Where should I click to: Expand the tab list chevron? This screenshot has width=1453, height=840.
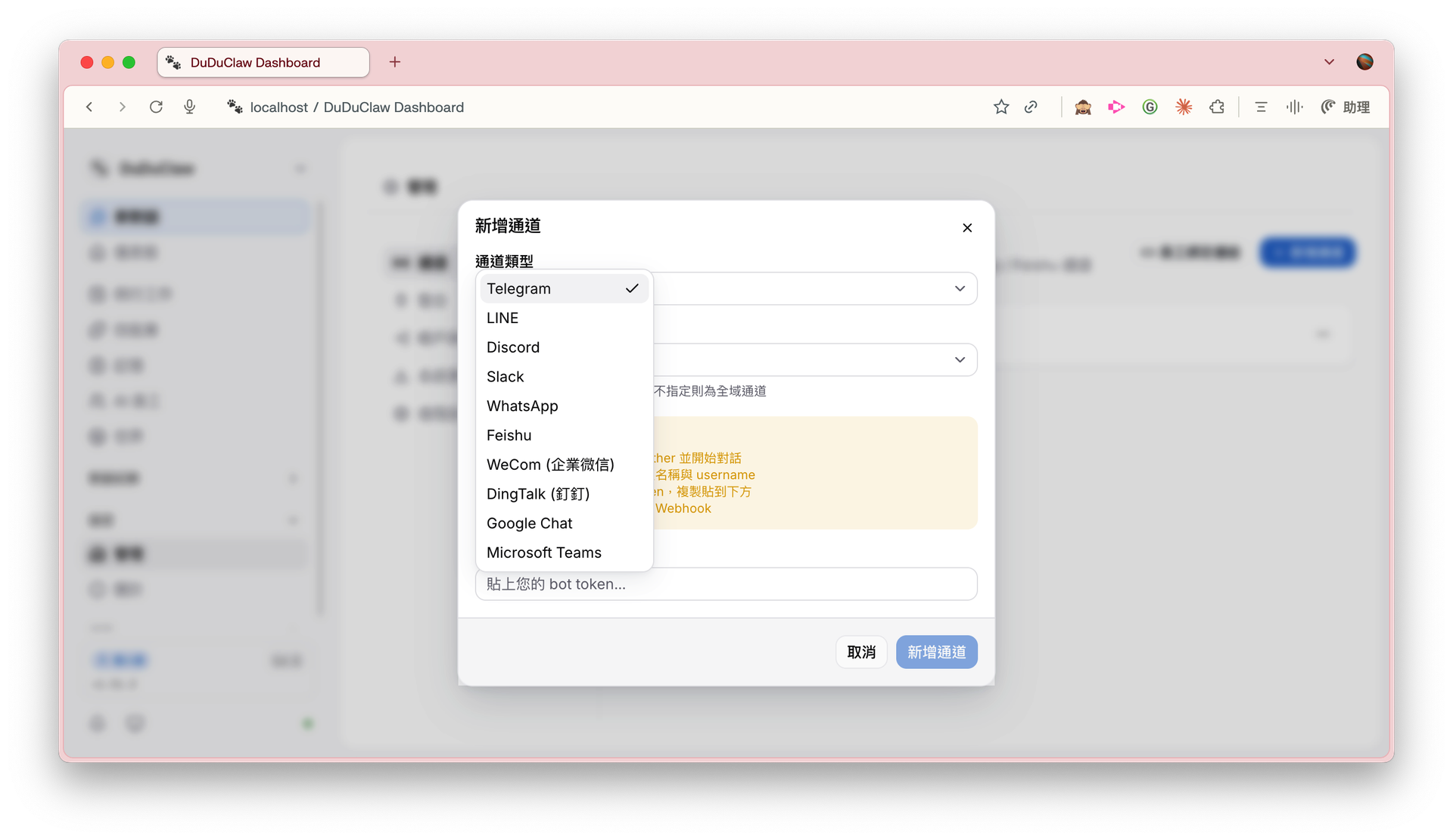(1329, 62)
